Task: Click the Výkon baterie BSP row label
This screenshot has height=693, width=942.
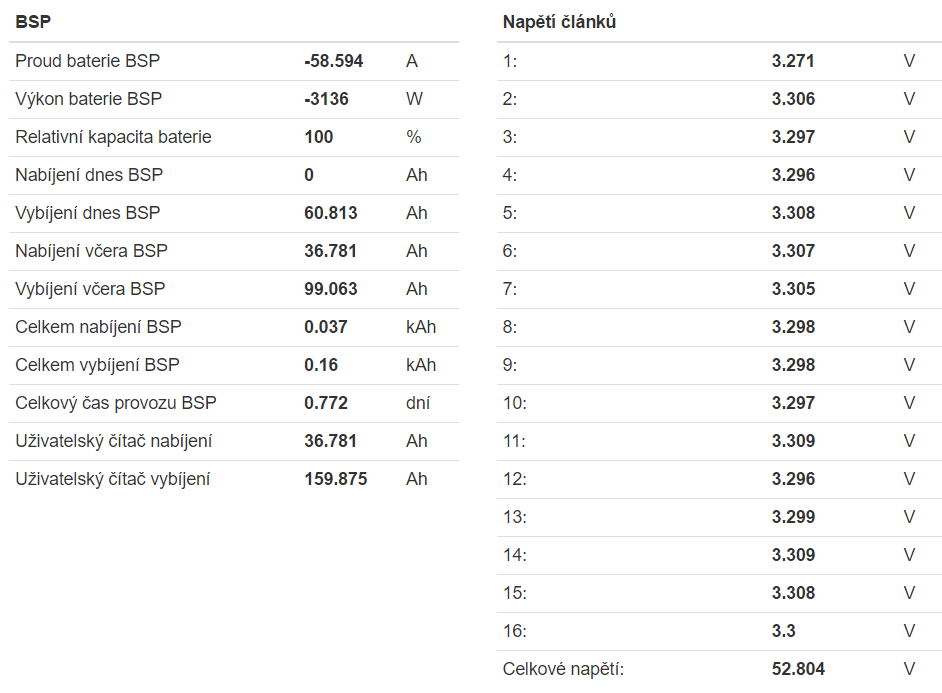Action: [x=88, y=99]
